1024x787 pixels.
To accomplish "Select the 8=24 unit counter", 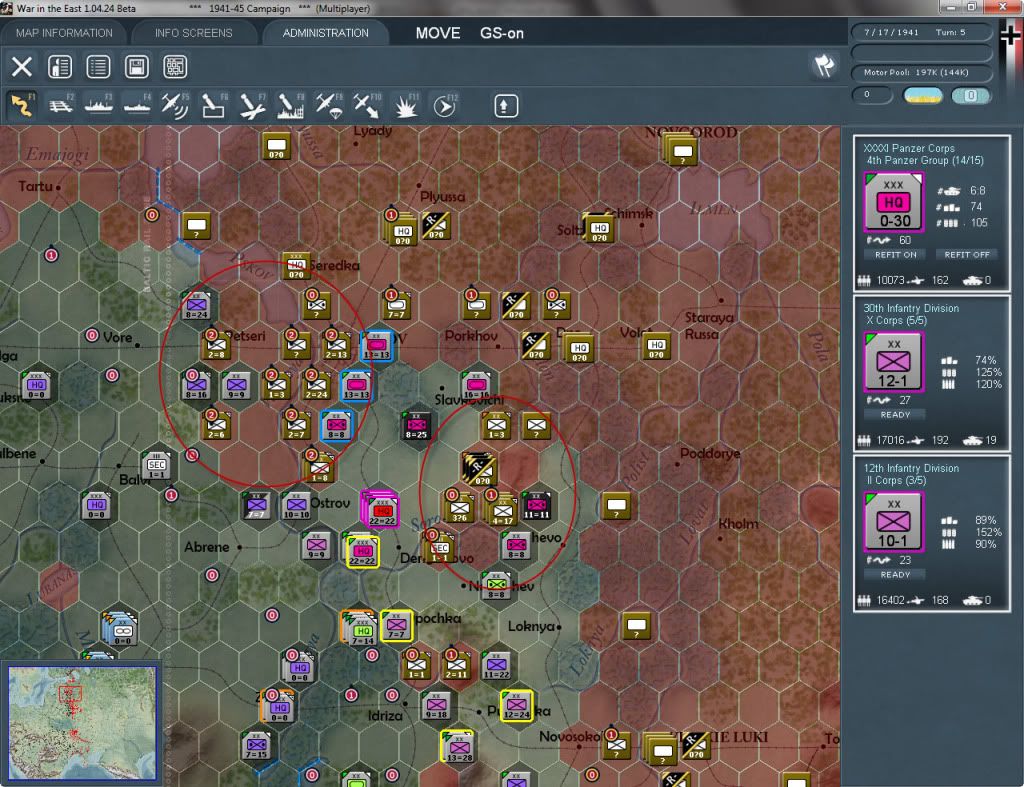I will (197, 306).
